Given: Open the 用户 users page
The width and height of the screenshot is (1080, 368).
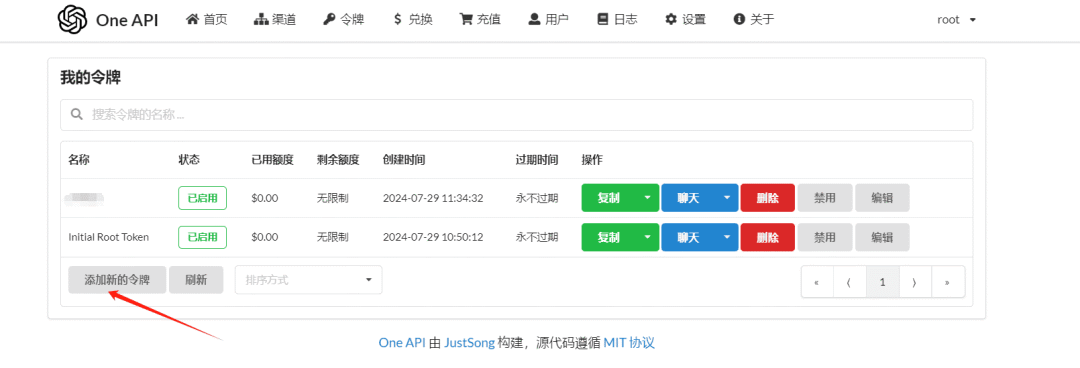Looking at the screenshot, I should click(548, 19).
